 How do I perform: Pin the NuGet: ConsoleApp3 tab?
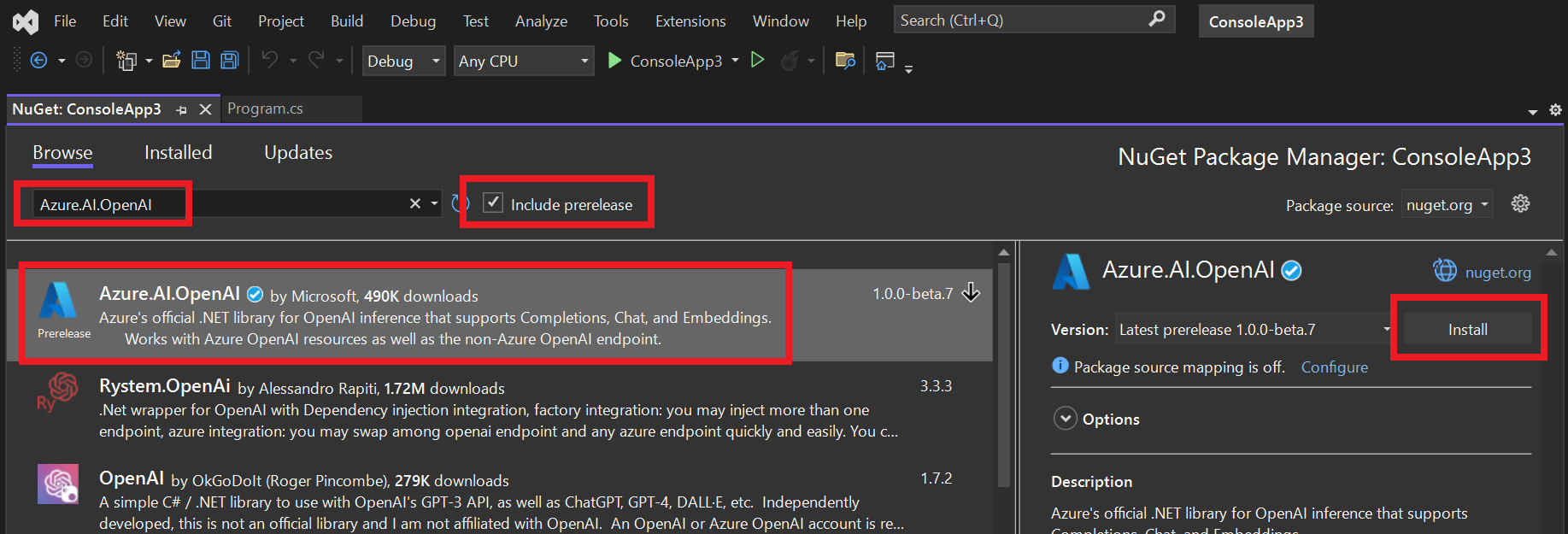[x=181, y=109]
